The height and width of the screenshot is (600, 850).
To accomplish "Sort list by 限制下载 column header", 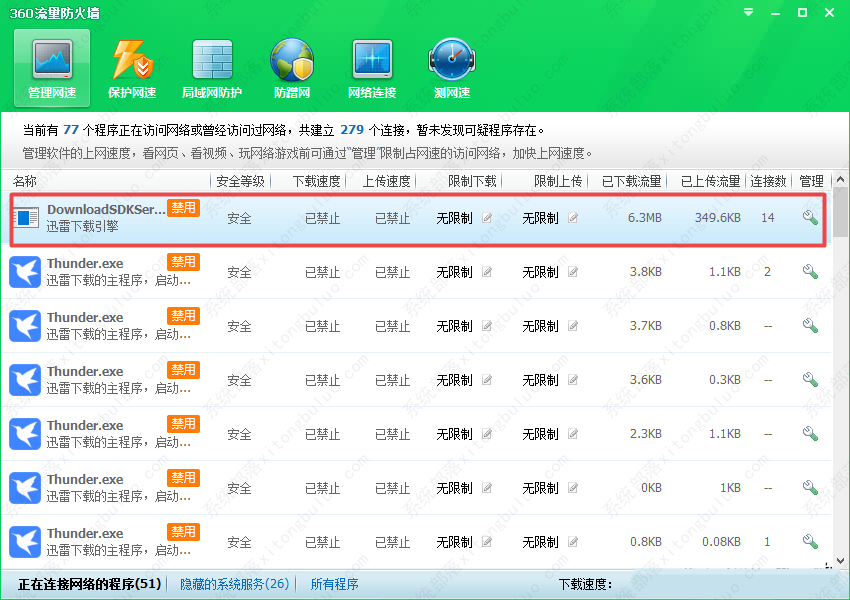I will coord(472,181).
